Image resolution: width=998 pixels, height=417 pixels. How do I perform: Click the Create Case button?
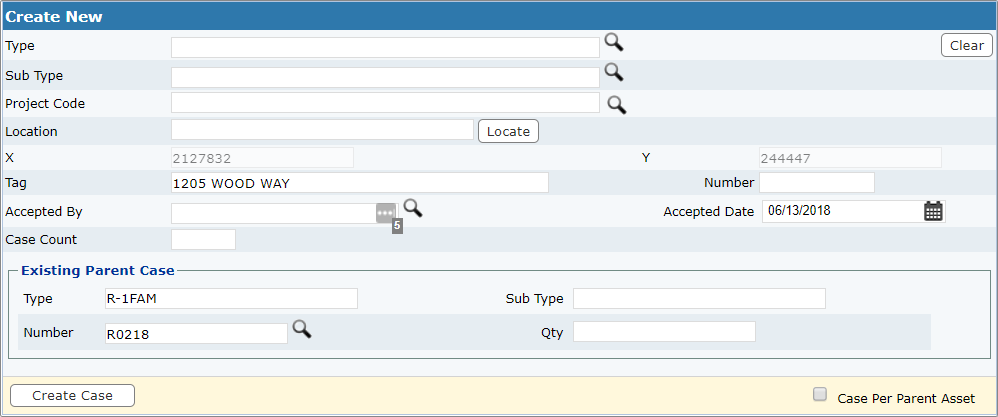[x=73, y=395]
